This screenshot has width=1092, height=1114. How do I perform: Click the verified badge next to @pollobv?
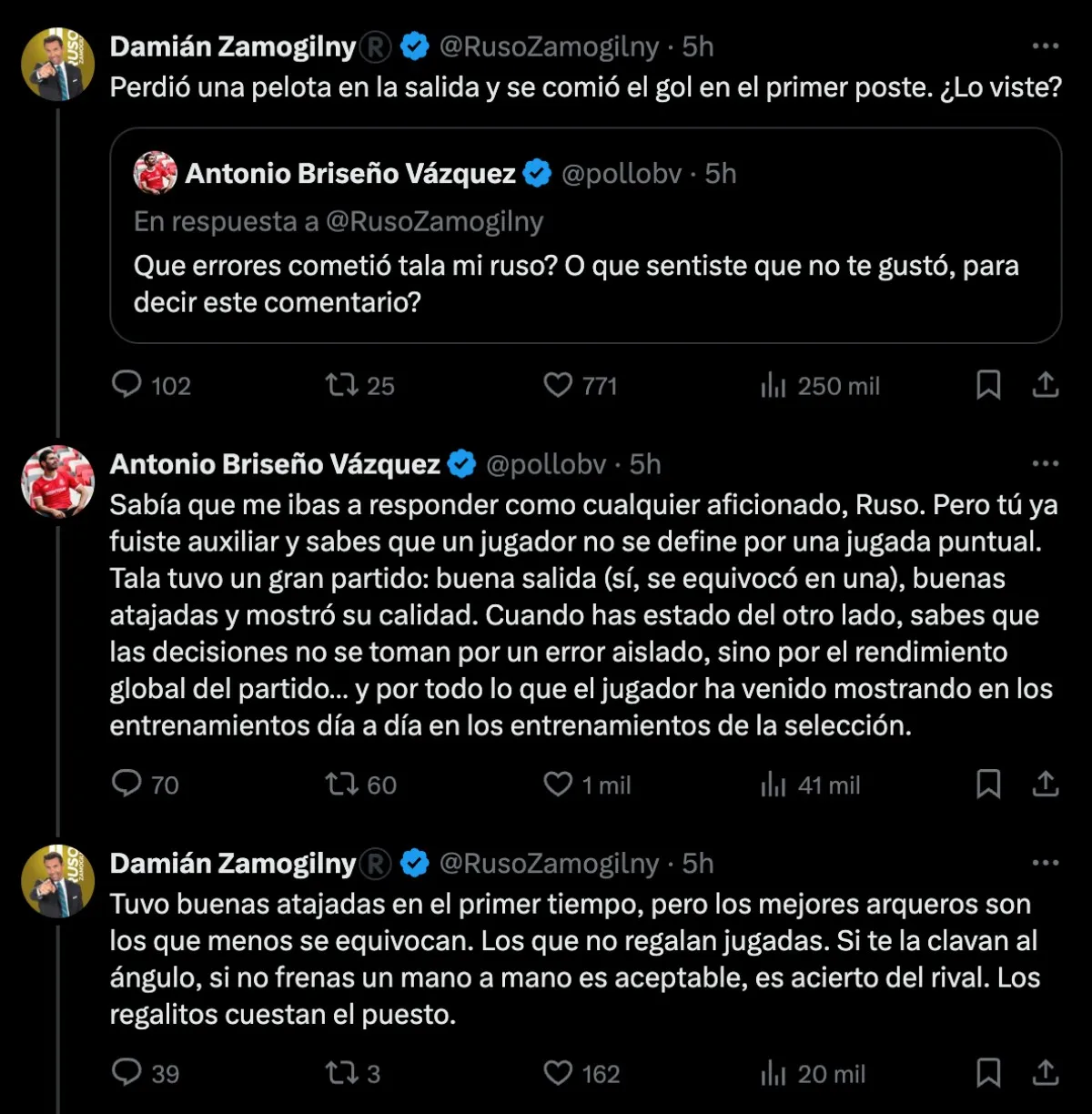click(462, 463)
